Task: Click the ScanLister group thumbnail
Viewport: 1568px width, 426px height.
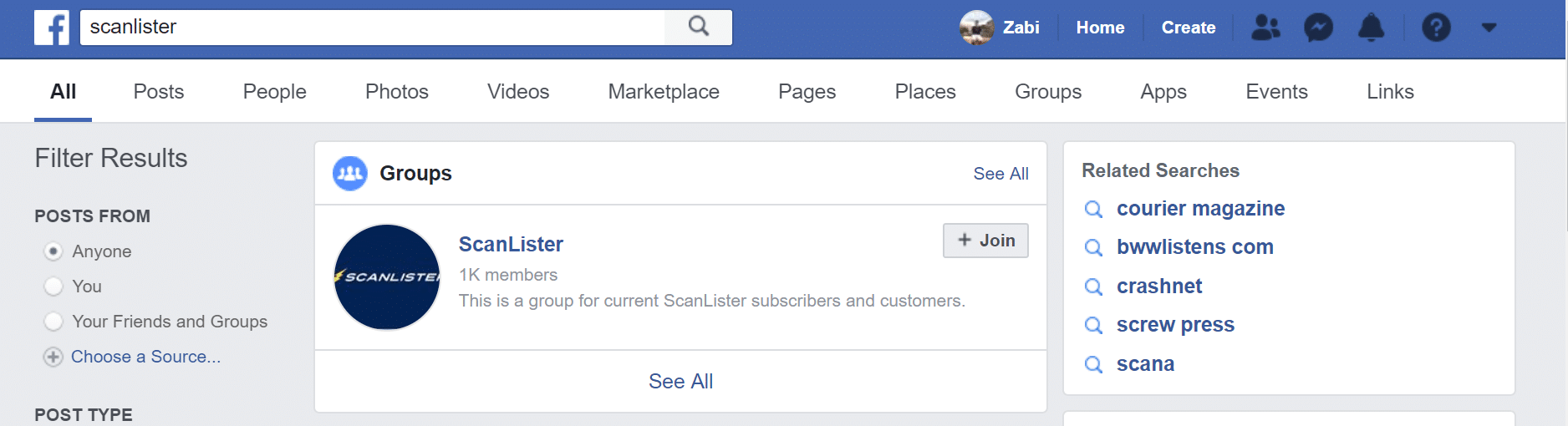Action: pyautogui.click(x=387, y=277)
